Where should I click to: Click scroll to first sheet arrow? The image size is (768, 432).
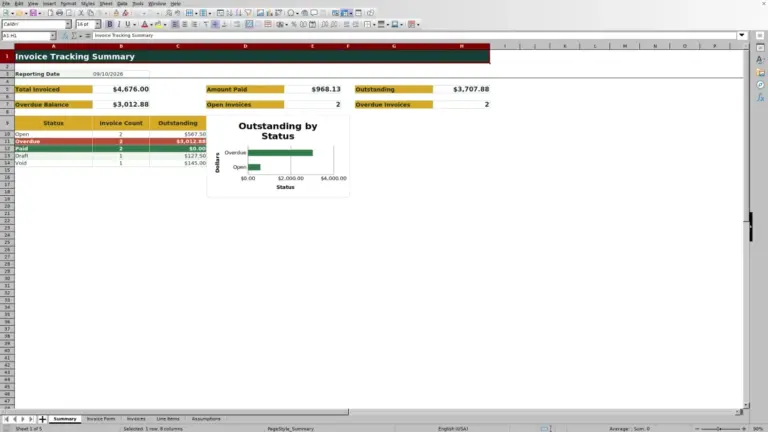tap(6, 419)
